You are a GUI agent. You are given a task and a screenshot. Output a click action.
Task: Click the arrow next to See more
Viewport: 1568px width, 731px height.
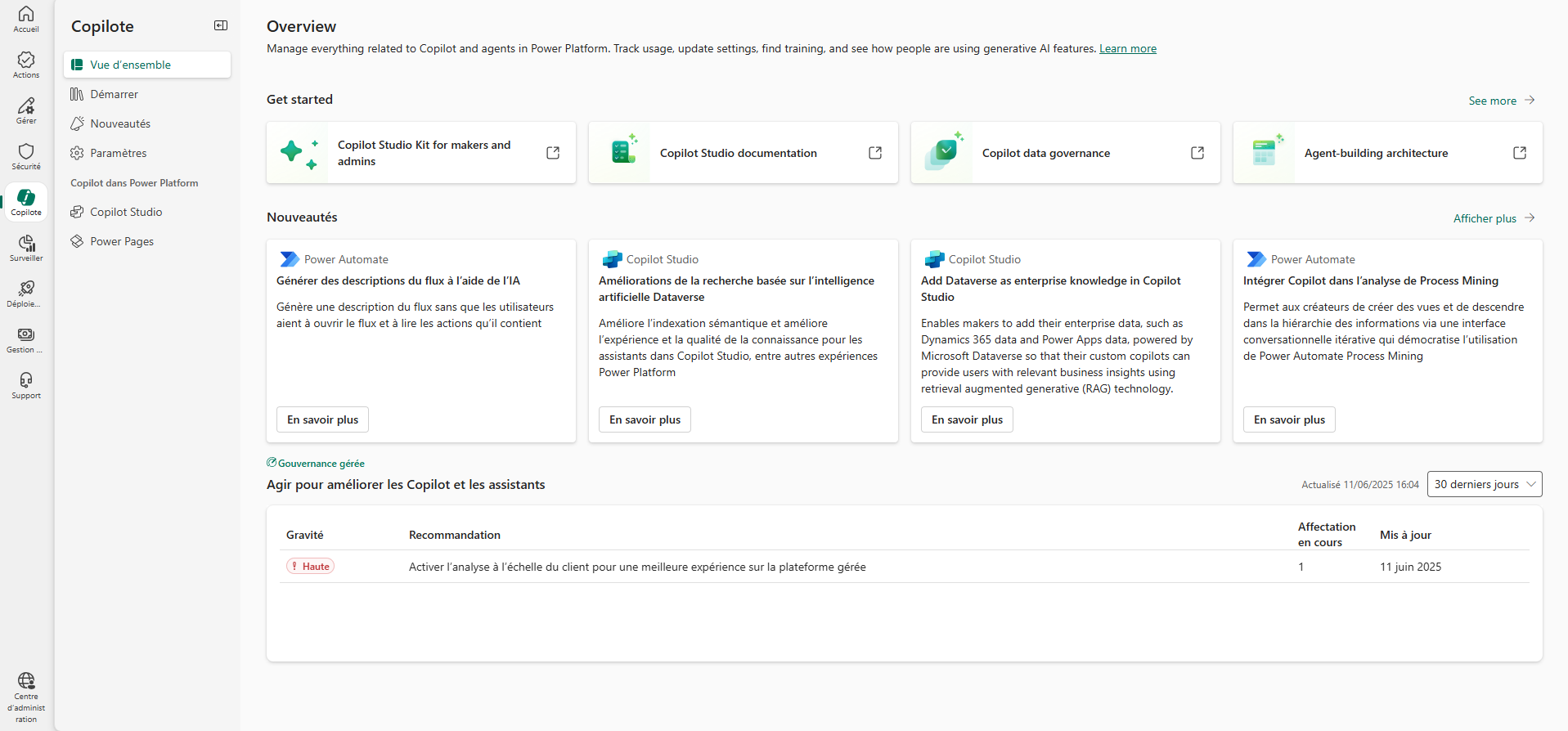[1530, 100]
